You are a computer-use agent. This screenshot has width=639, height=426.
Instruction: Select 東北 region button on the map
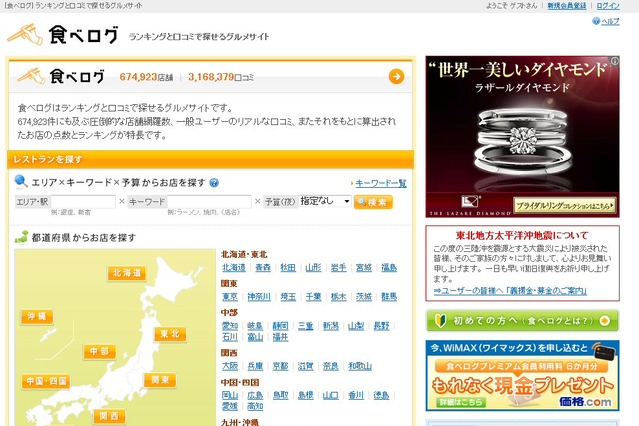[170, 334]
